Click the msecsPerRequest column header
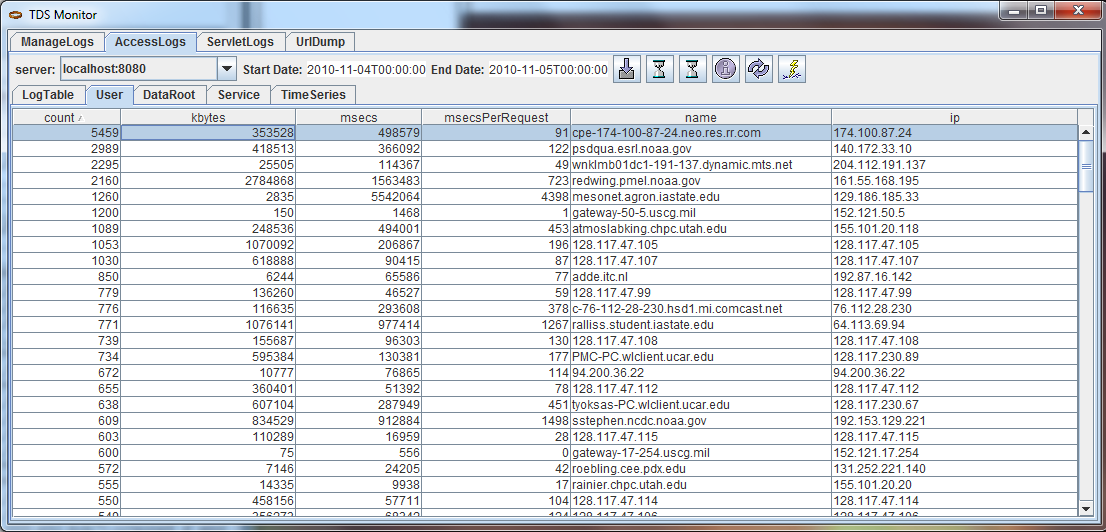The image size is (1106, 532). pos(496,118)
